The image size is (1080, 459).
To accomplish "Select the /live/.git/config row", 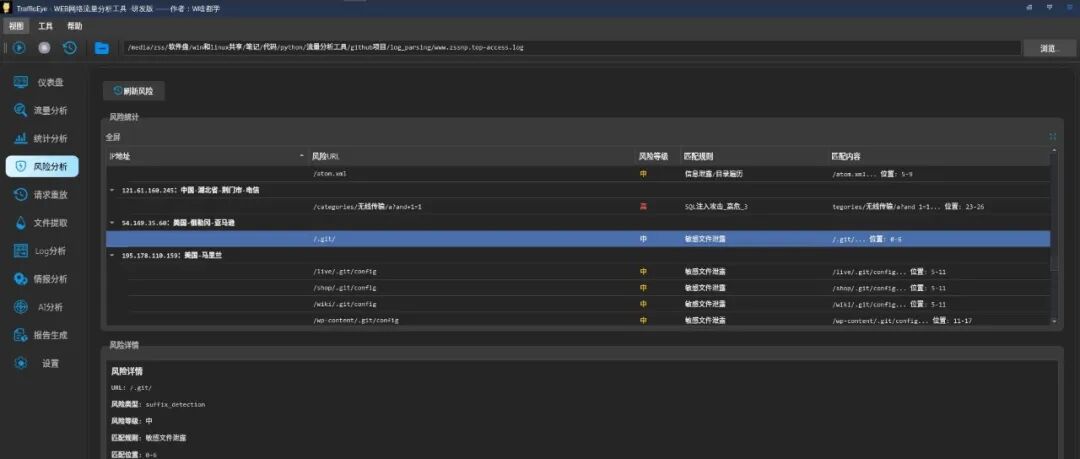I will pos(578,272).
